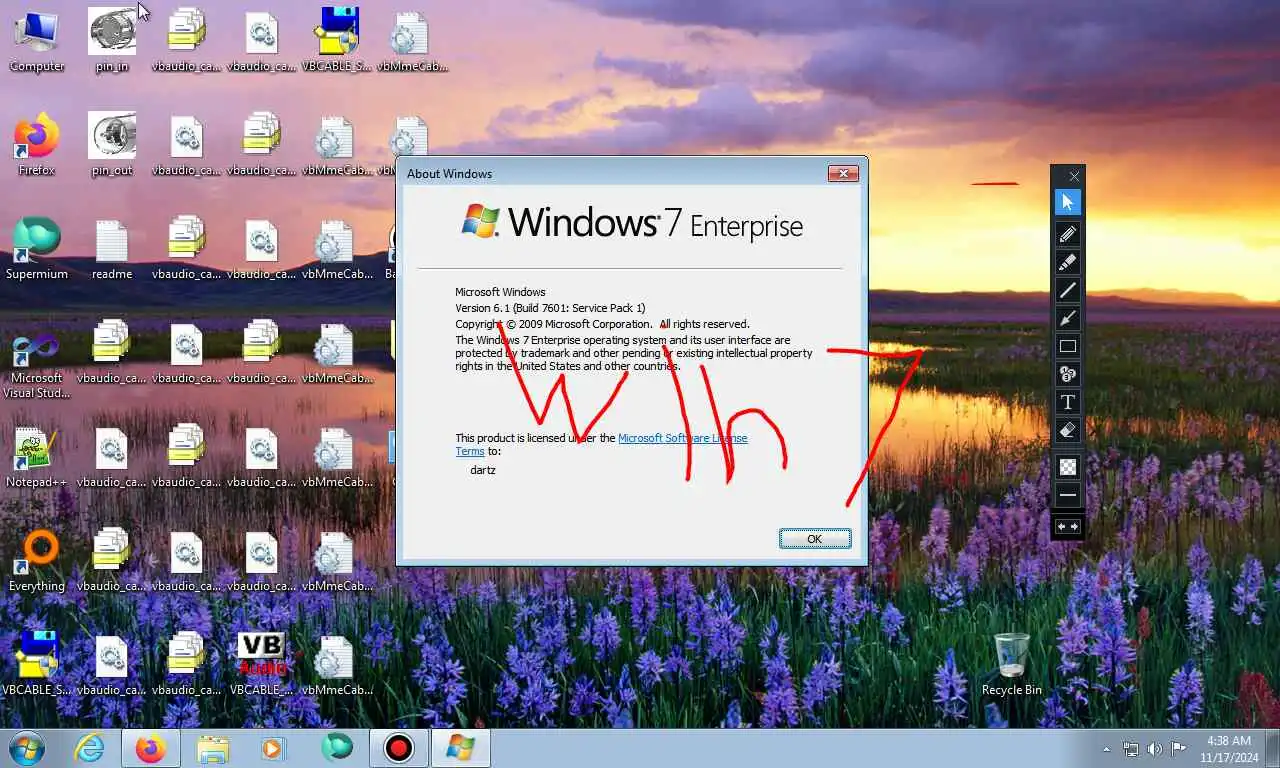Image resolution: width=1280 pixels, height=768 pixels.
Task: Open the Windows Start menu
Action: [27, 748]
